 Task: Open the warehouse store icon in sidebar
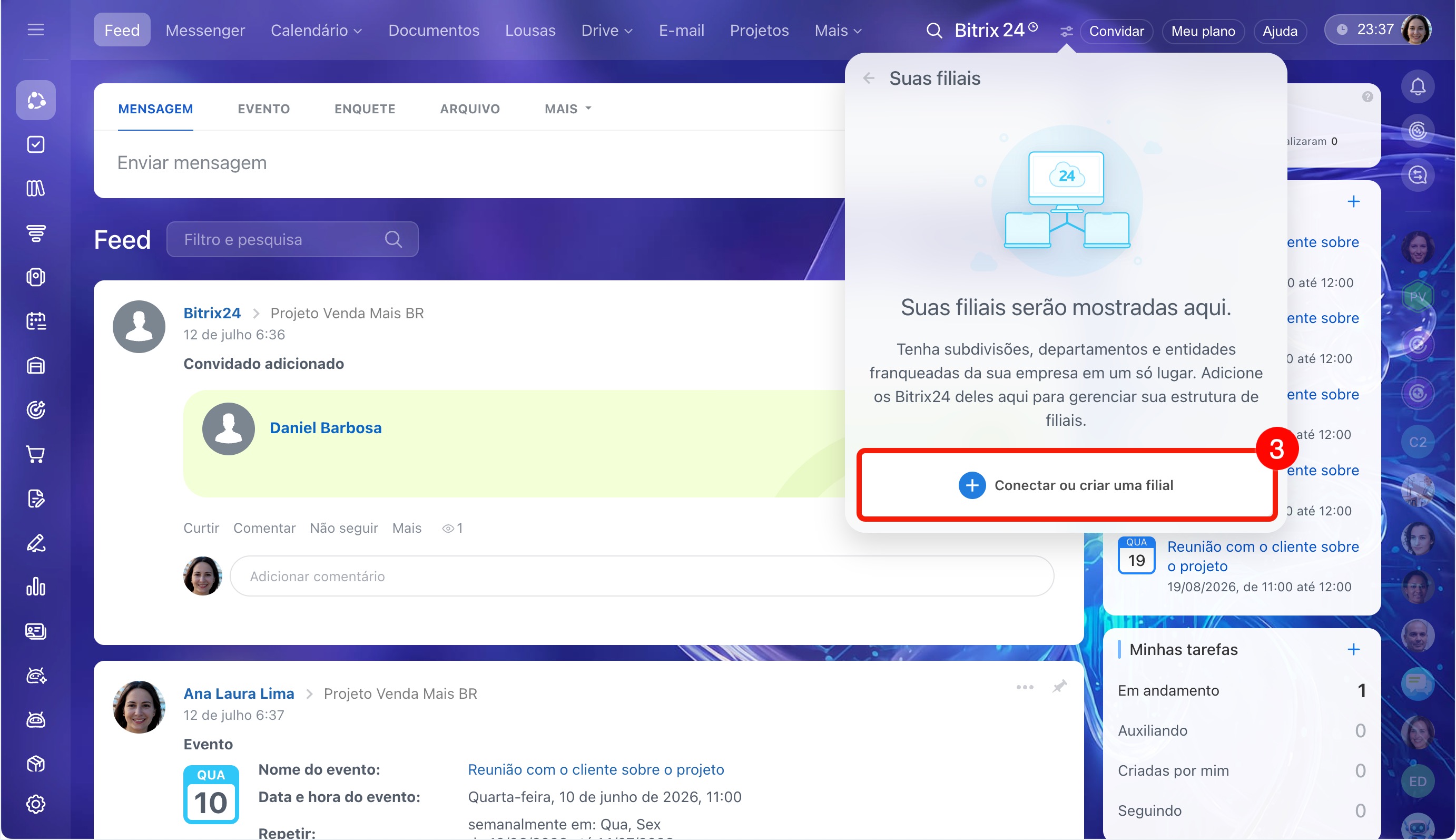pyautogui.click(x=36, y=365)
